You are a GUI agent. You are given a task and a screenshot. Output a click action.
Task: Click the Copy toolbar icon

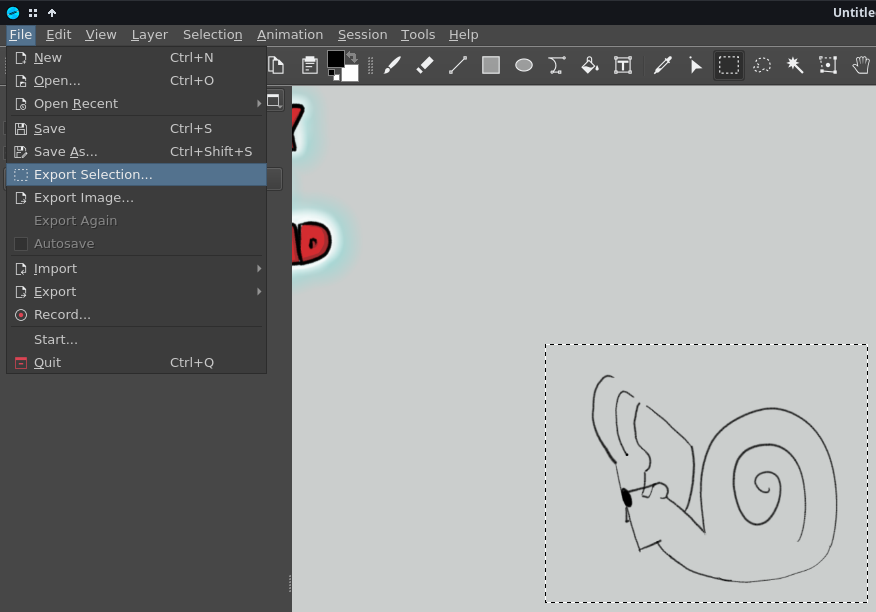[x=276, y=66]
